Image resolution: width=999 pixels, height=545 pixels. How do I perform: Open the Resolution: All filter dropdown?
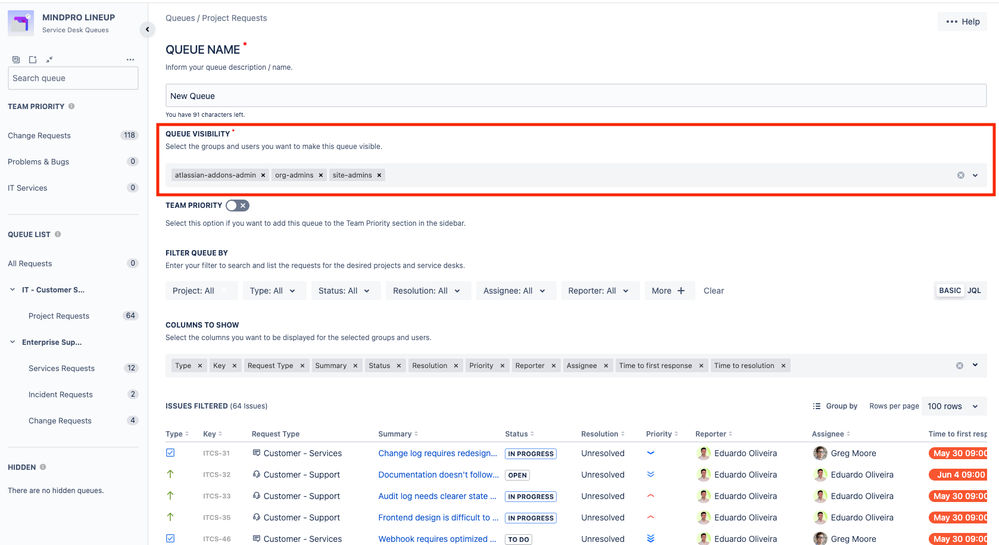(x=428, y=291)
